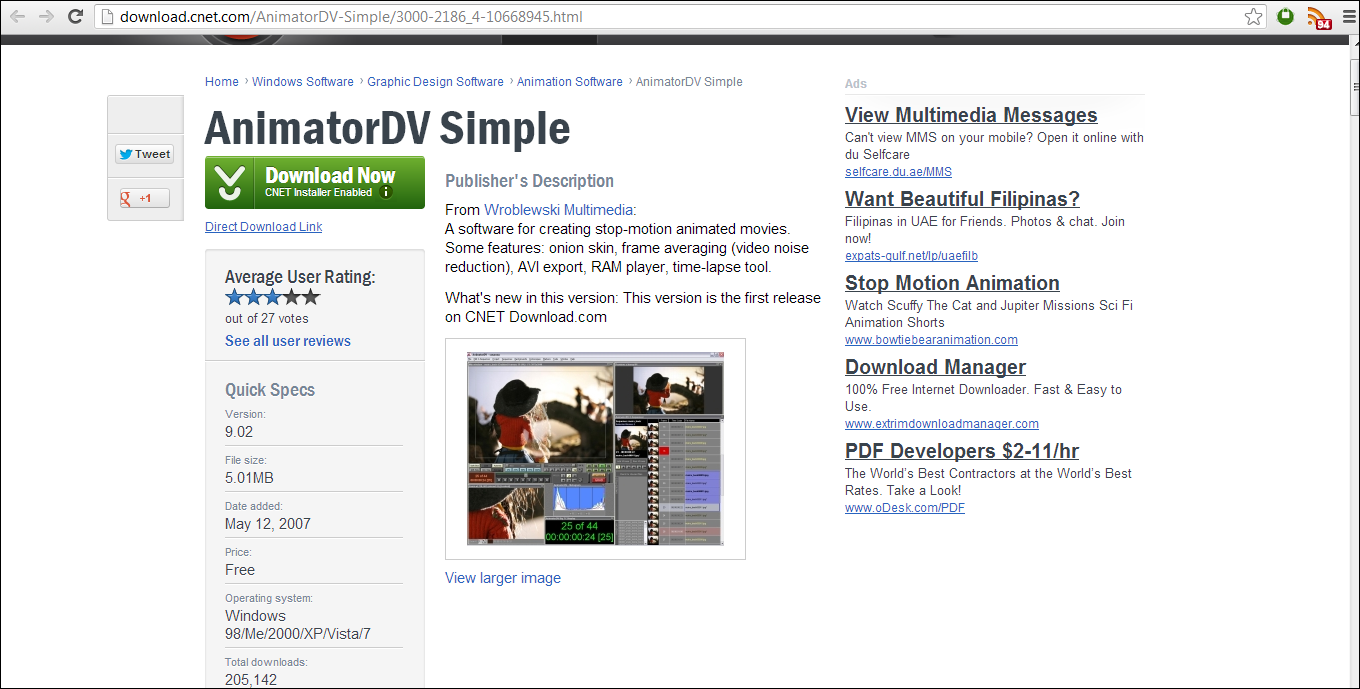Image resolution: width=1360 pixels, height=689 pixels.
Task: Click the green extension icon in the toolbar
Action: tap(1286, 16)
